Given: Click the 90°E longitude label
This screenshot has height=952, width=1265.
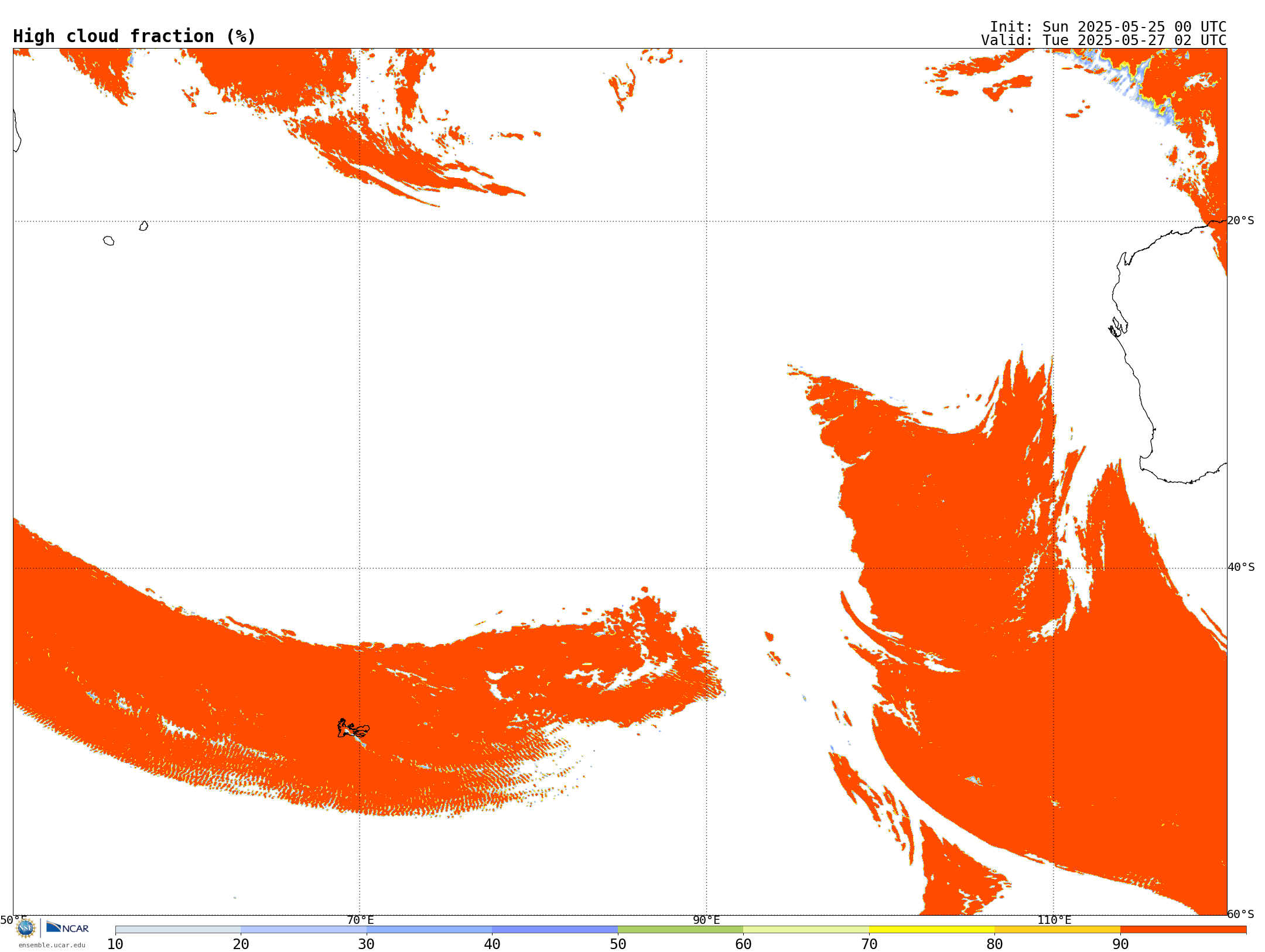Looking at the screenshot, I should coord(706,920).
